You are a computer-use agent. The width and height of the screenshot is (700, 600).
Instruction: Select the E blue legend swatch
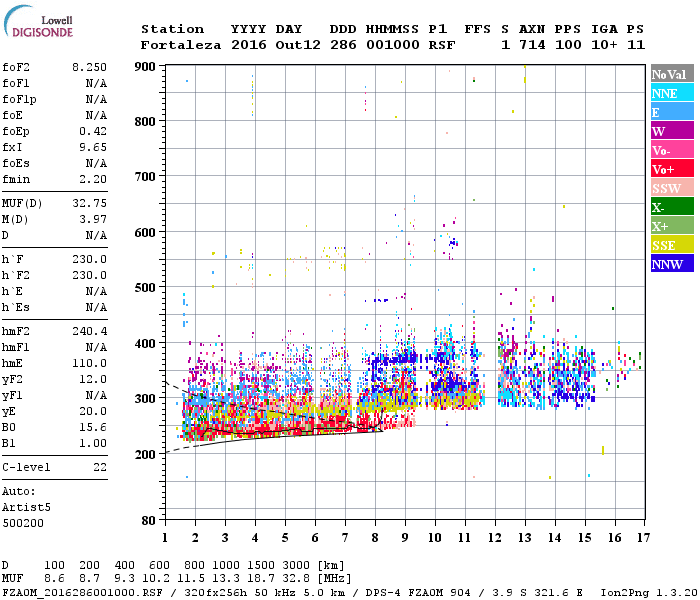point(672,112)
